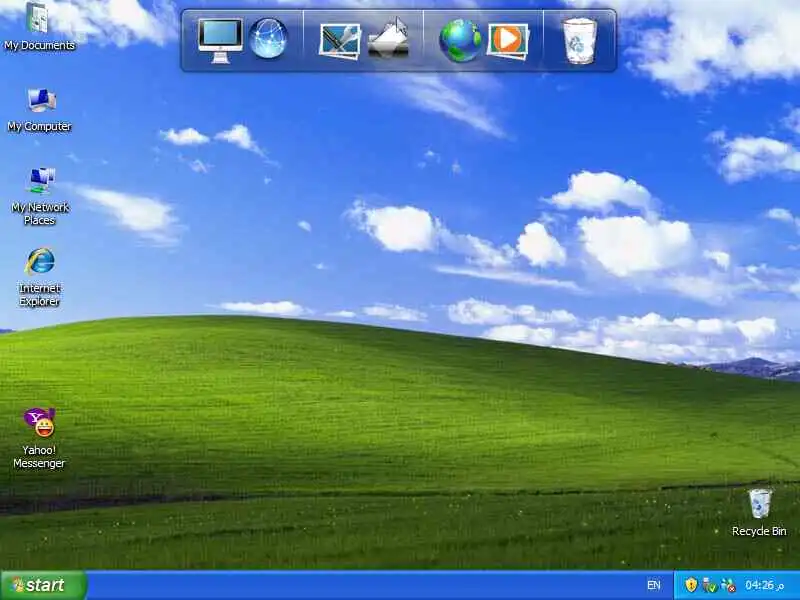Open the trash can in the dock
Screen dimensions: 800x600
click(x=580, y=40)
